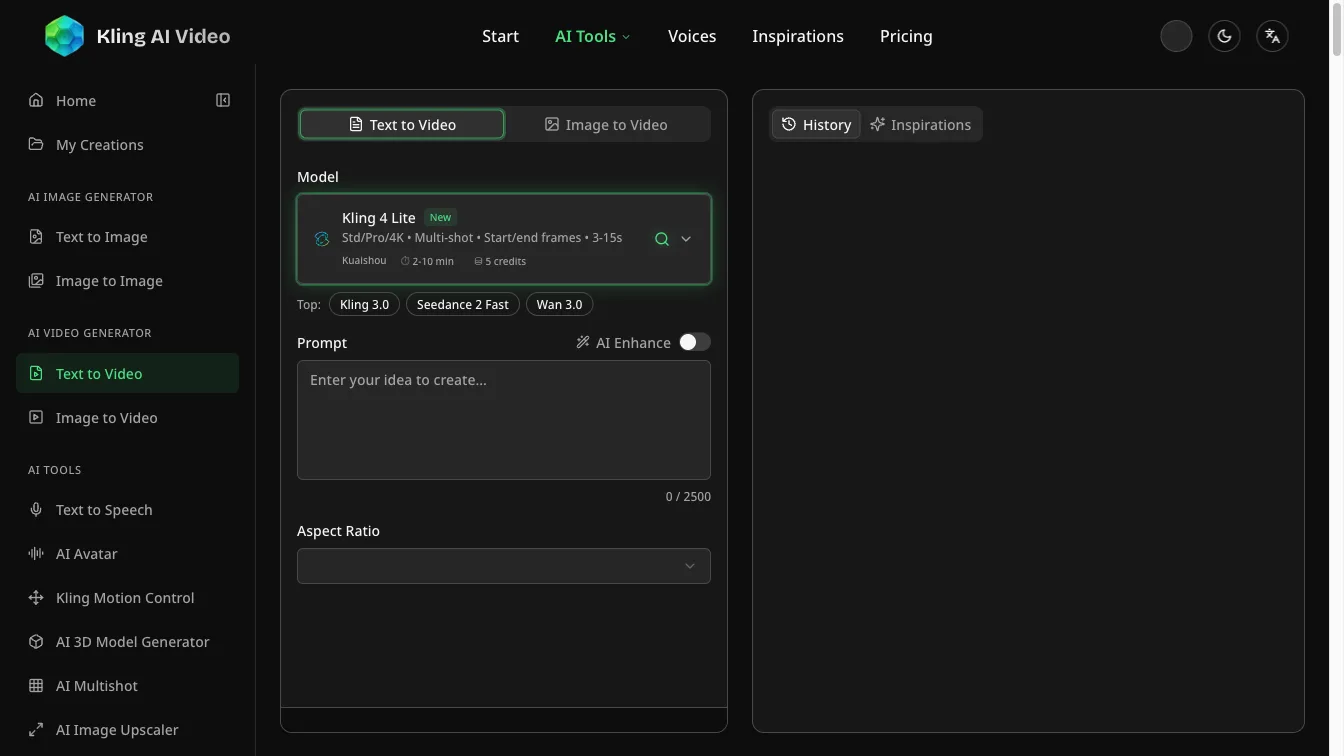This screenshot has width=1344, height=756.
Task: Collapse the sidebar with the panel icon
Action: (x=223, y=100)
